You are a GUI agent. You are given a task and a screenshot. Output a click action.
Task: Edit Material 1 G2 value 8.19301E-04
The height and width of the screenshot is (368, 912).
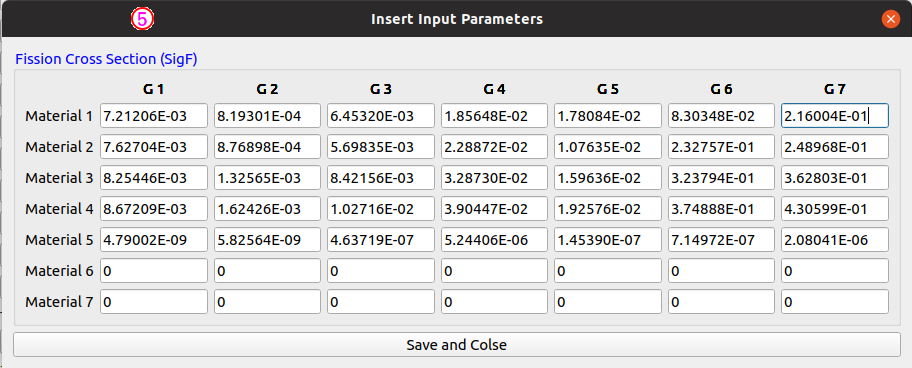(x=268, y=116)
